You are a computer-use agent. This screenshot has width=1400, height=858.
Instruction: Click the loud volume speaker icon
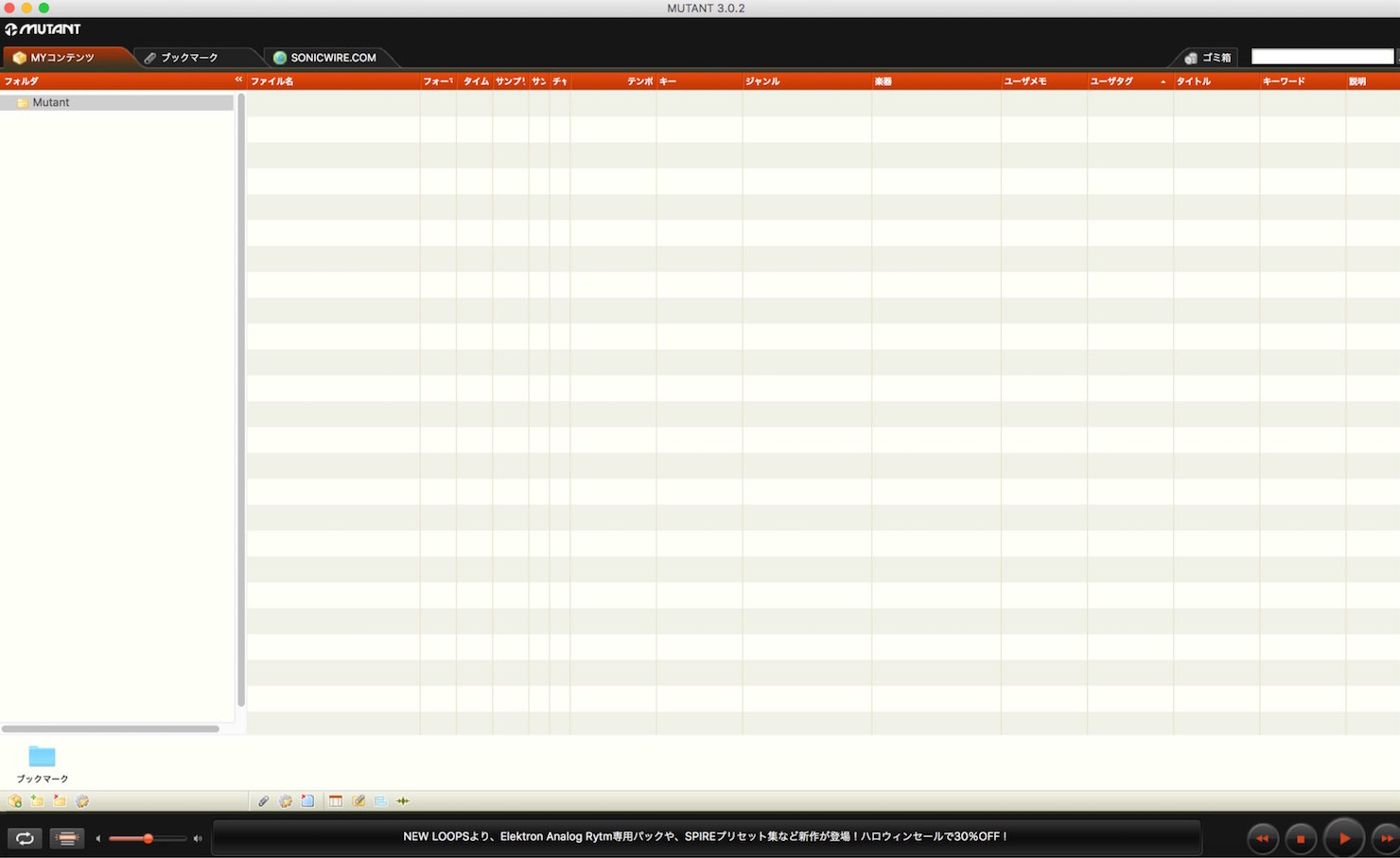(198, 838)
